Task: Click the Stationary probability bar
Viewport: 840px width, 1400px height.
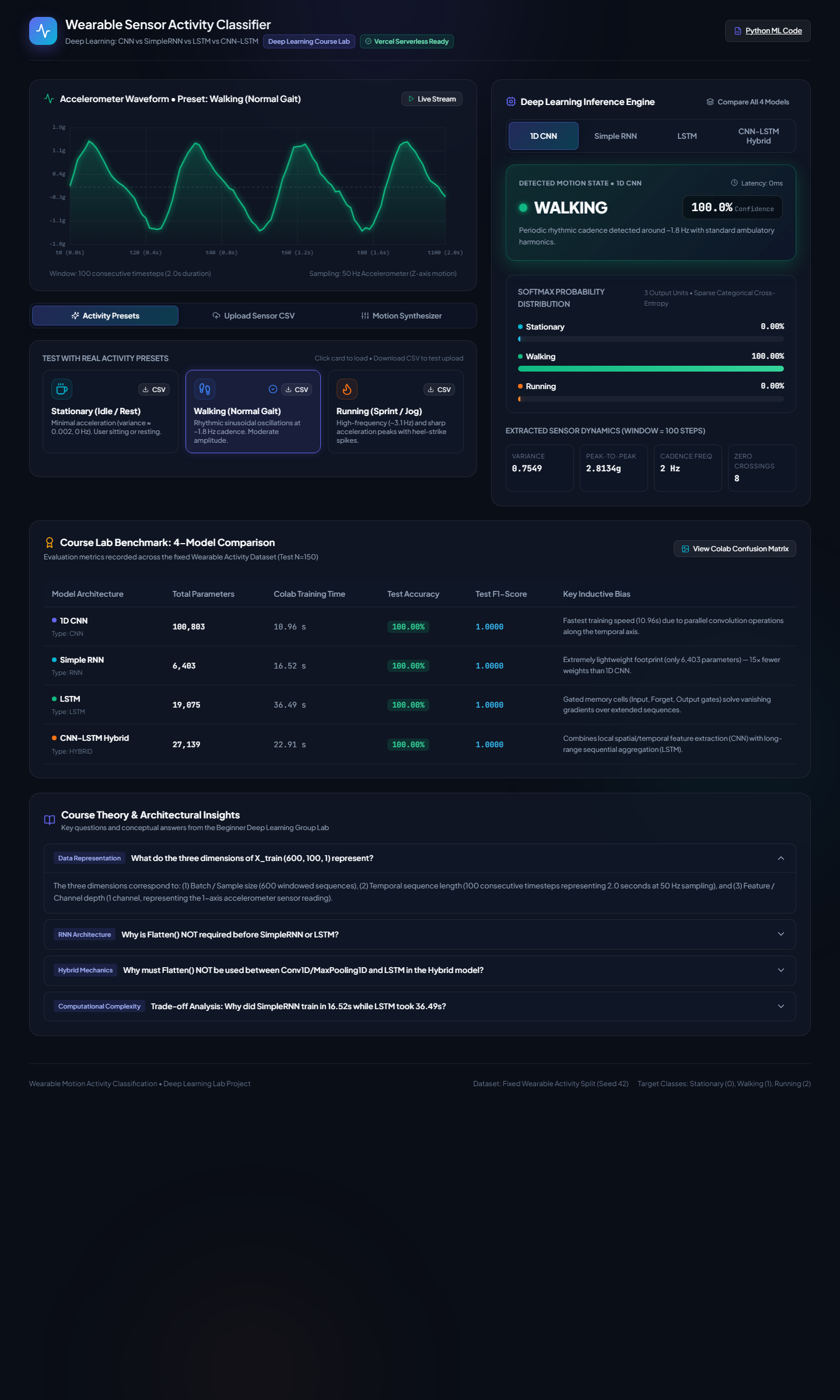Action: pyautogui.click(x=651, y=339)
